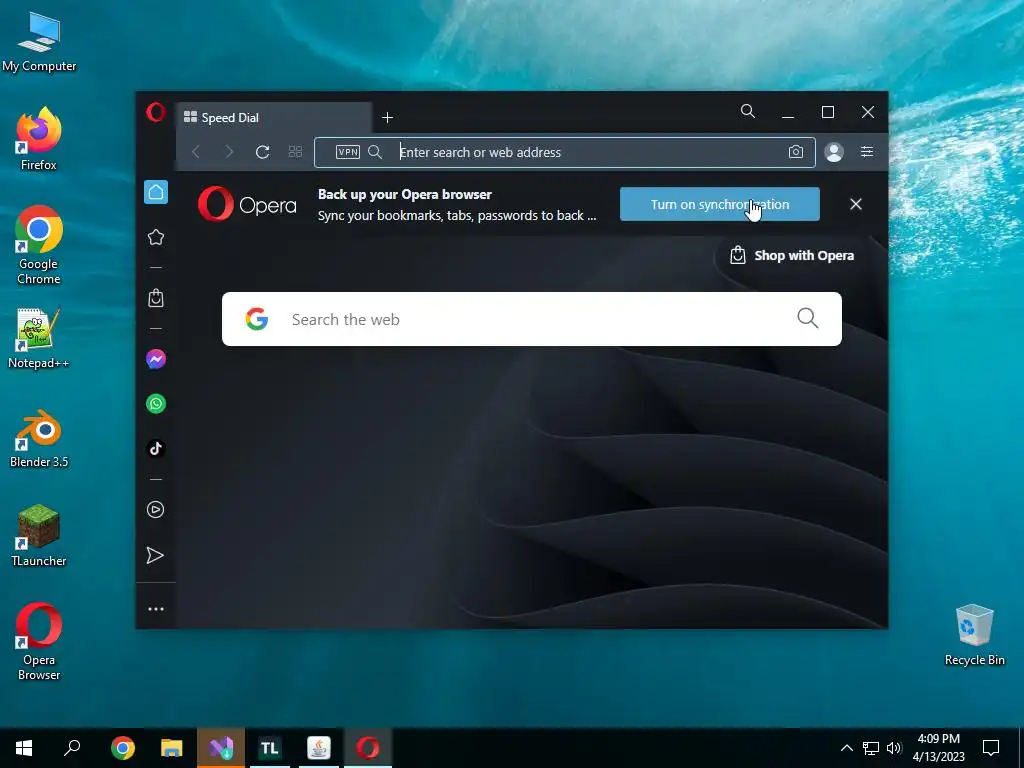Select the TLauncher desktop shortcut

point(39,536)
